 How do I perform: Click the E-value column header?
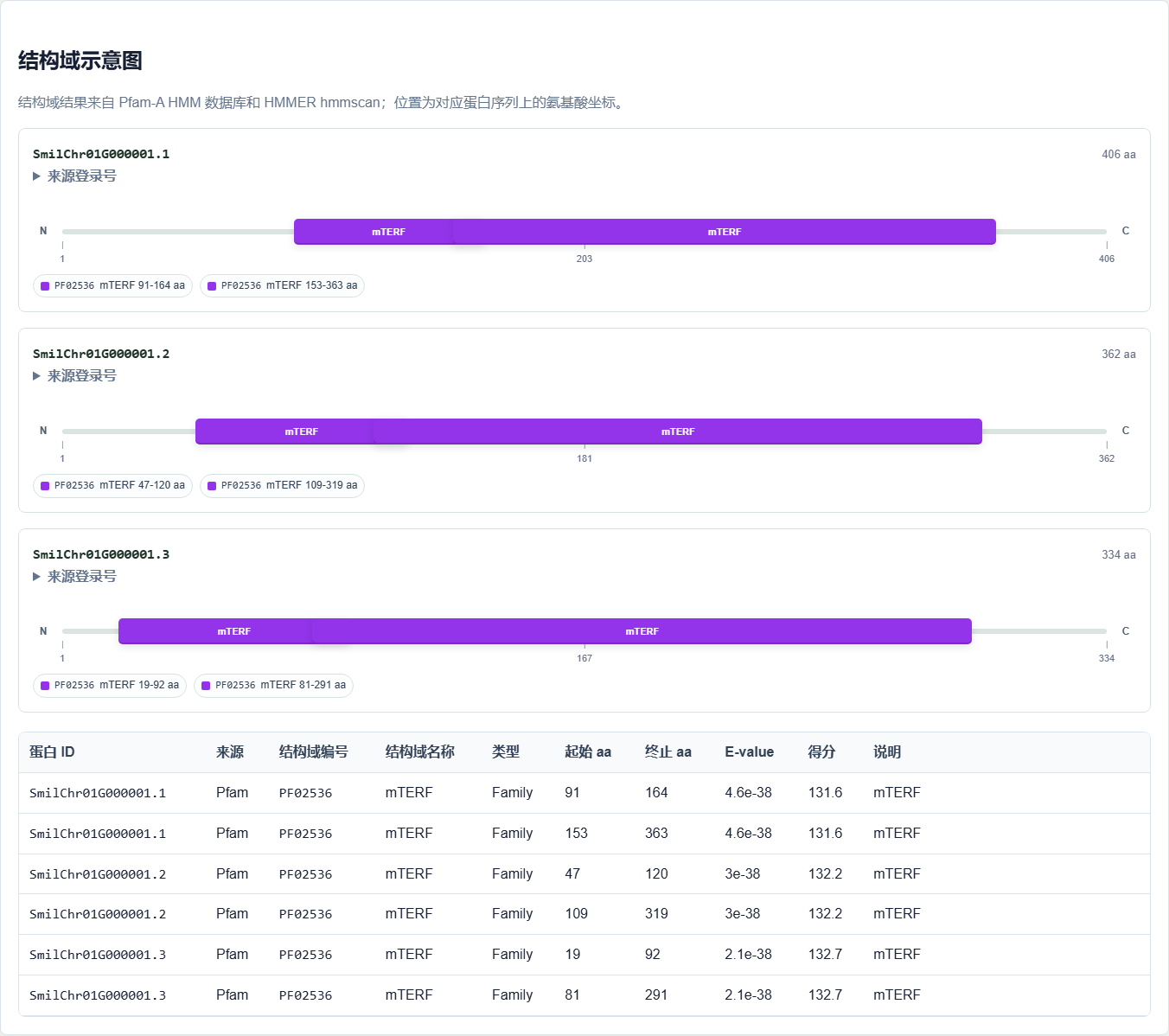click(749, 752)
